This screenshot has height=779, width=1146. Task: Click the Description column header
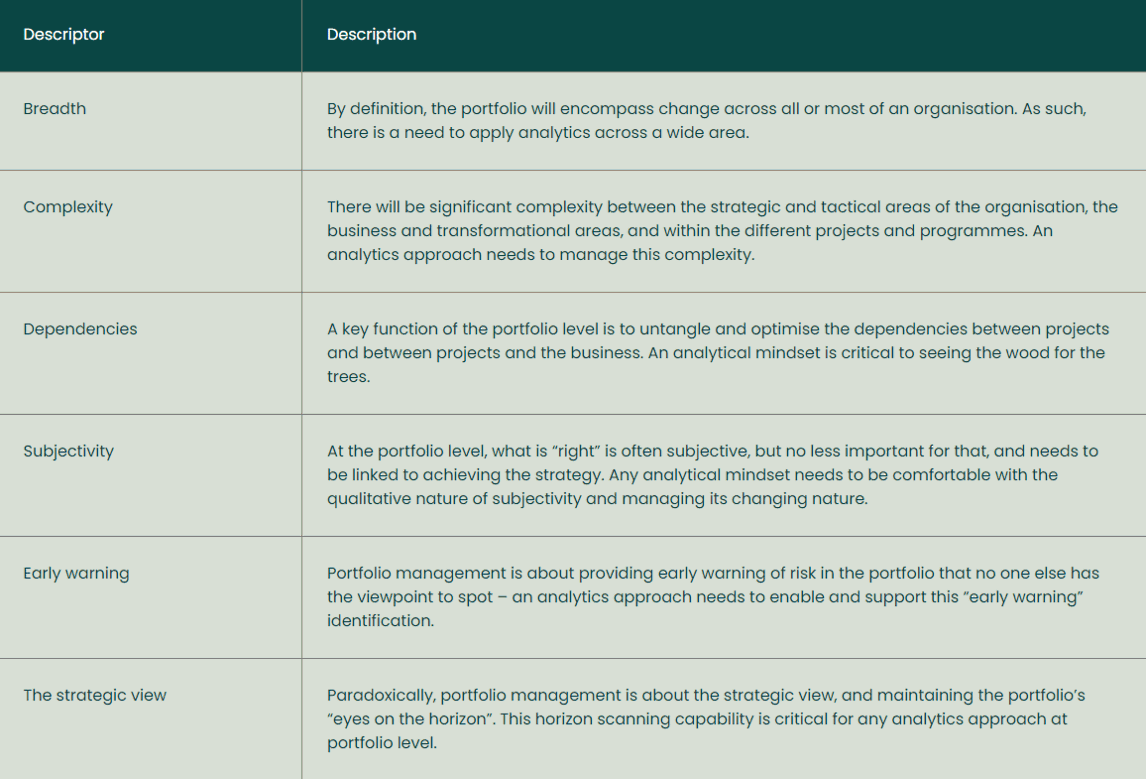pos(371,35)
